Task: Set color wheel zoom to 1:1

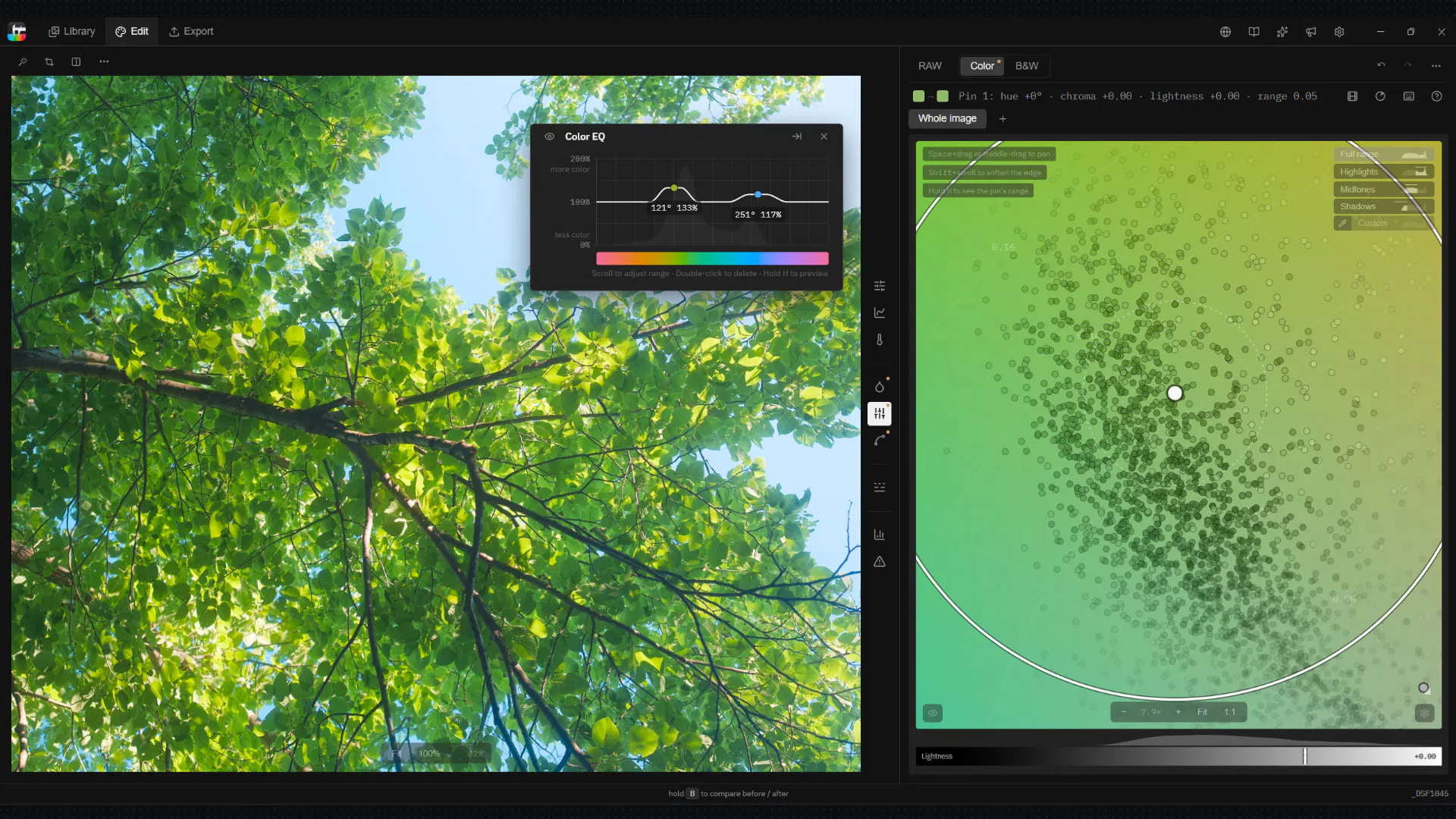Action: coord(1229,712)
